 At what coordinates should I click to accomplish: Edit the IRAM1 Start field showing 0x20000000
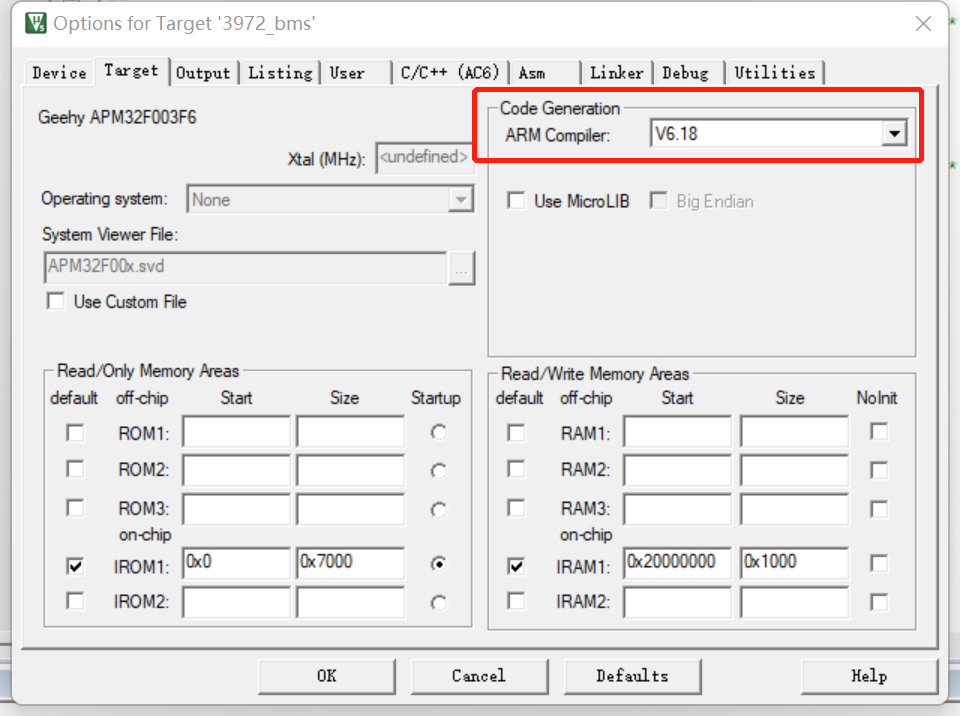[x=678, y=563]
